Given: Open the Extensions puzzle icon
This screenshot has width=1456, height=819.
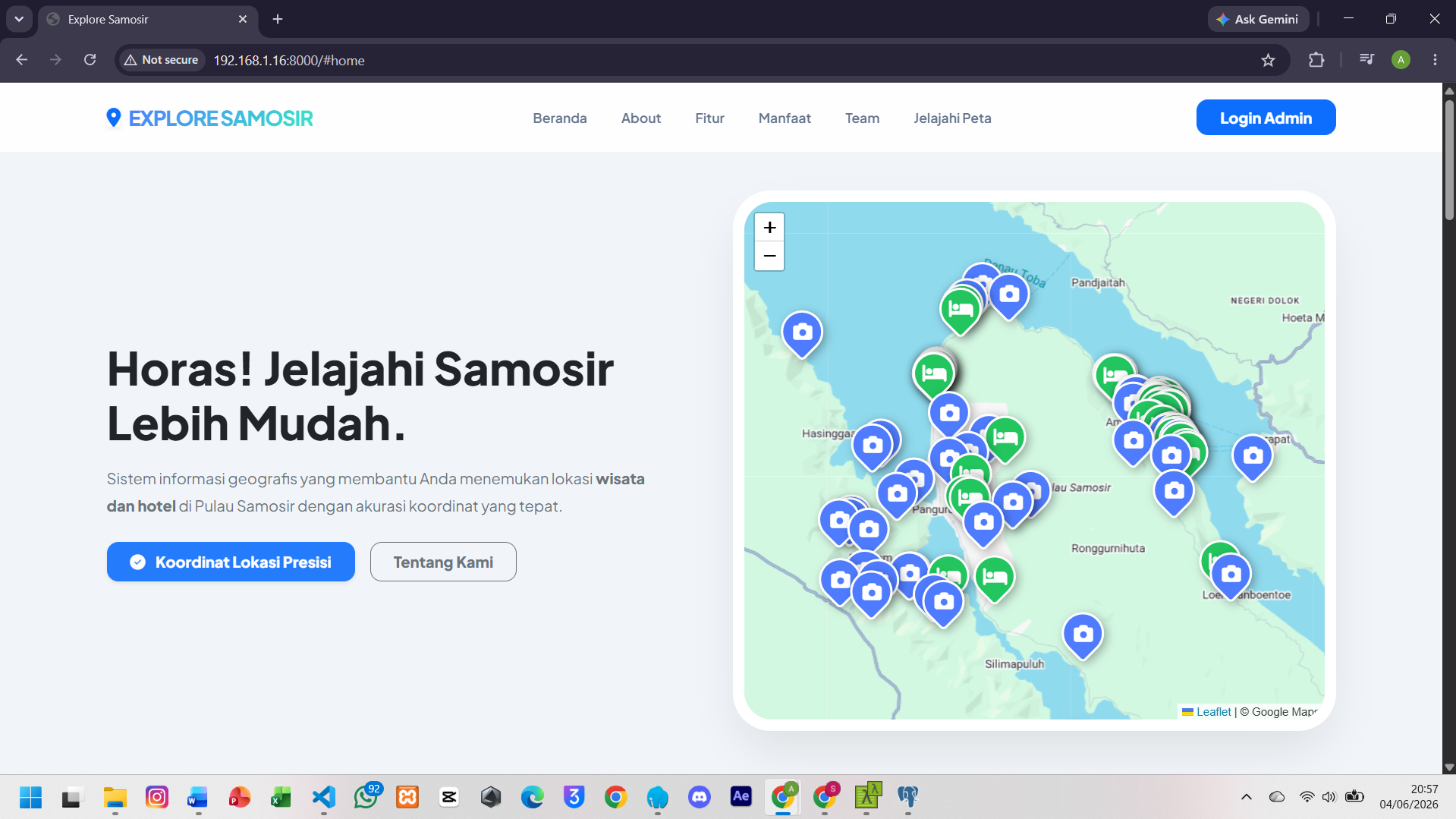Looking at the screenshot, I should click(1316, 60).
